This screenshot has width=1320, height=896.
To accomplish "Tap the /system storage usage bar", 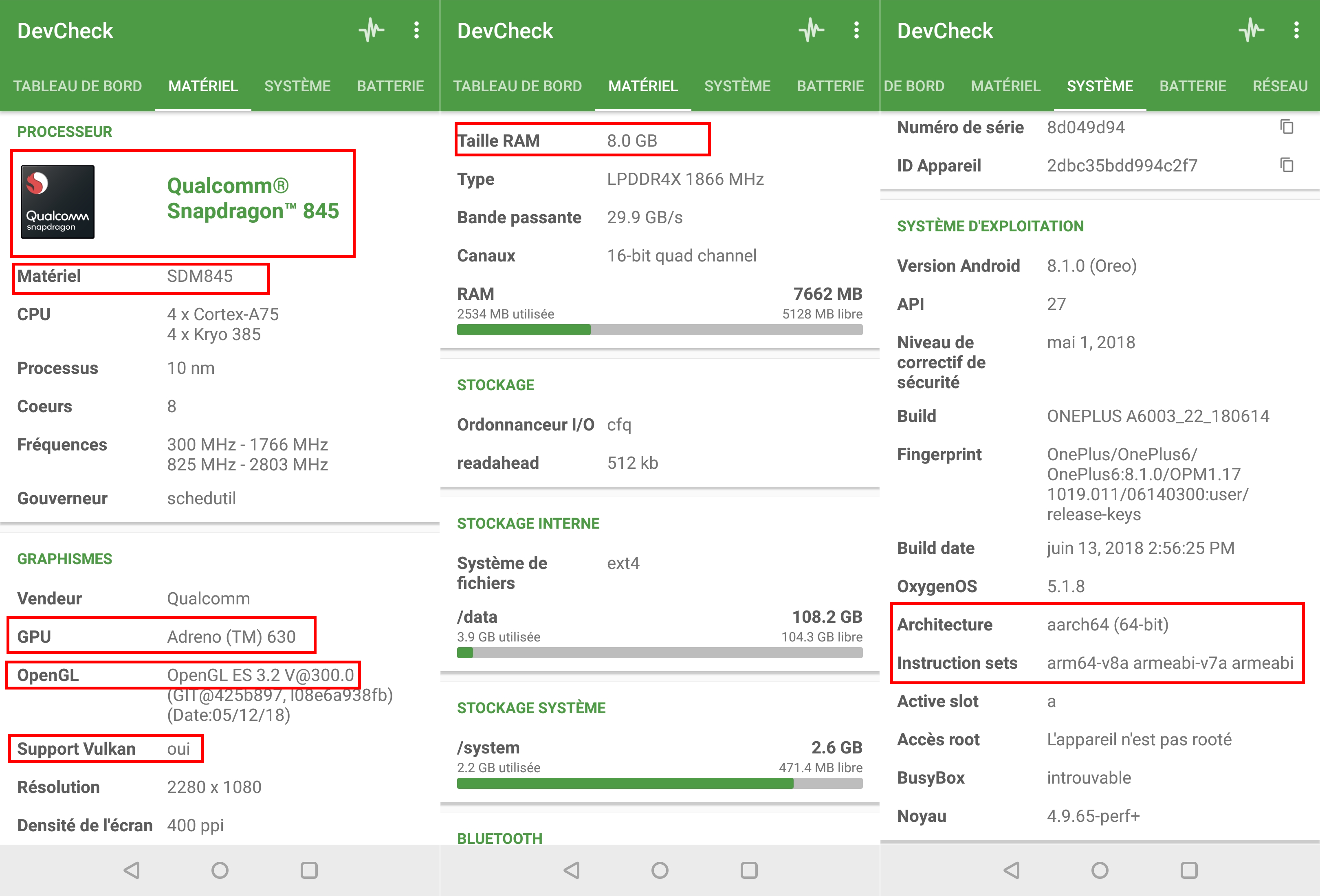I will click(660, 783).
